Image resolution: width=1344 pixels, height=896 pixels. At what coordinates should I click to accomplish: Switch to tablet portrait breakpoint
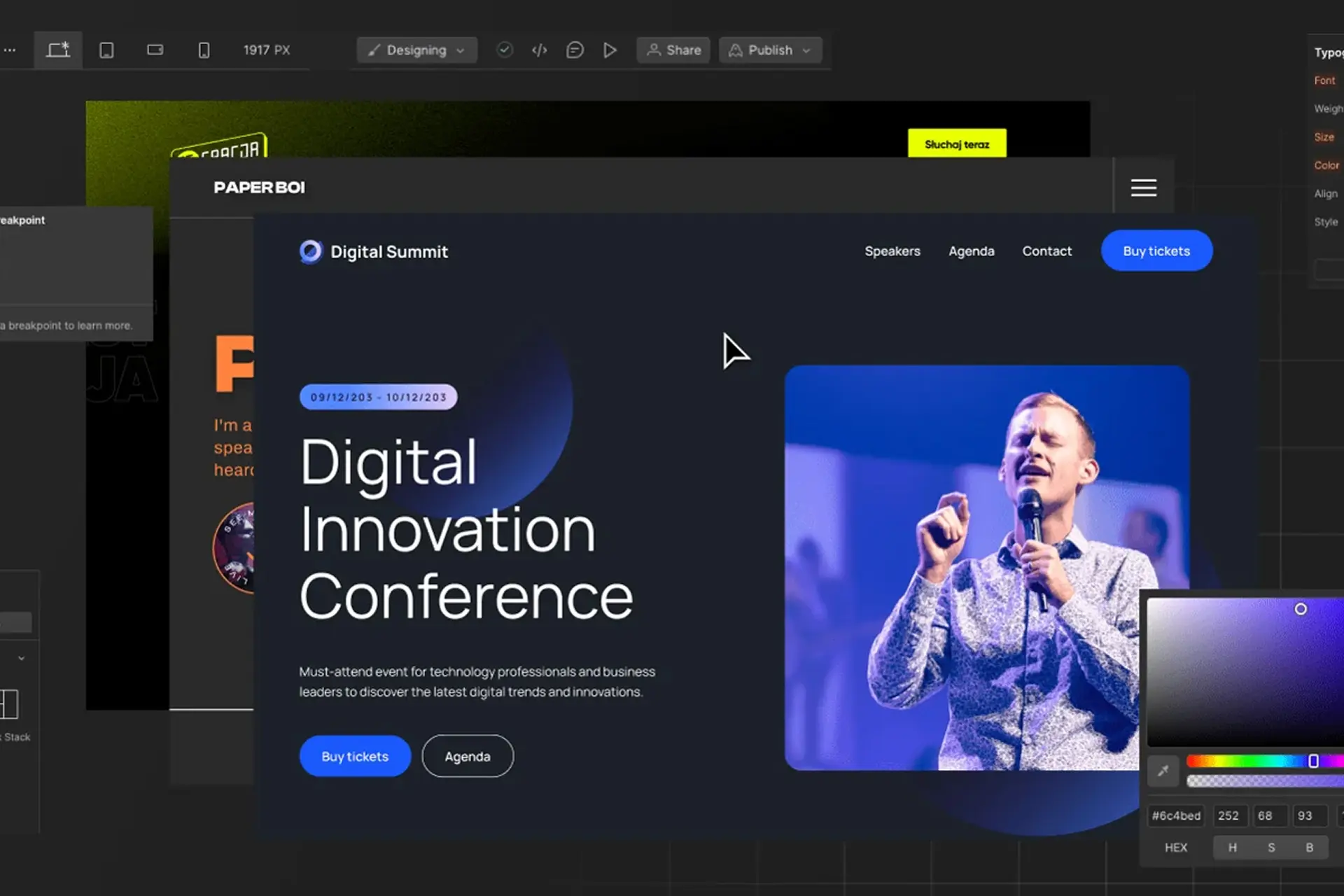(x=106, y=50)
